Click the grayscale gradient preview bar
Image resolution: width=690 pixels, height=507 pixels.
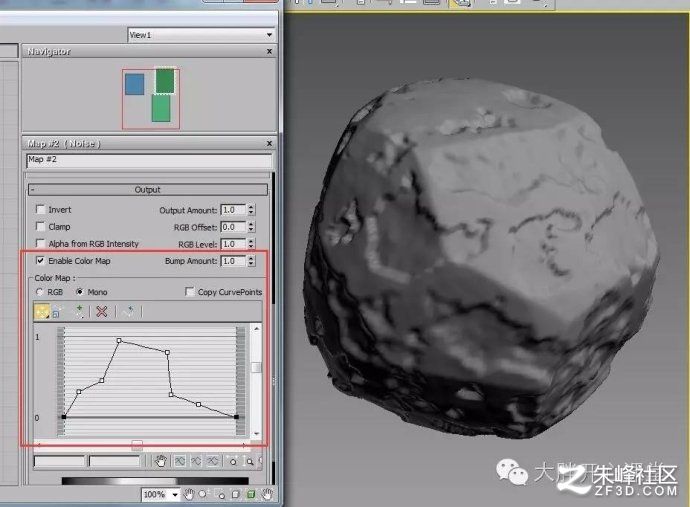click(x=155, y=481)
